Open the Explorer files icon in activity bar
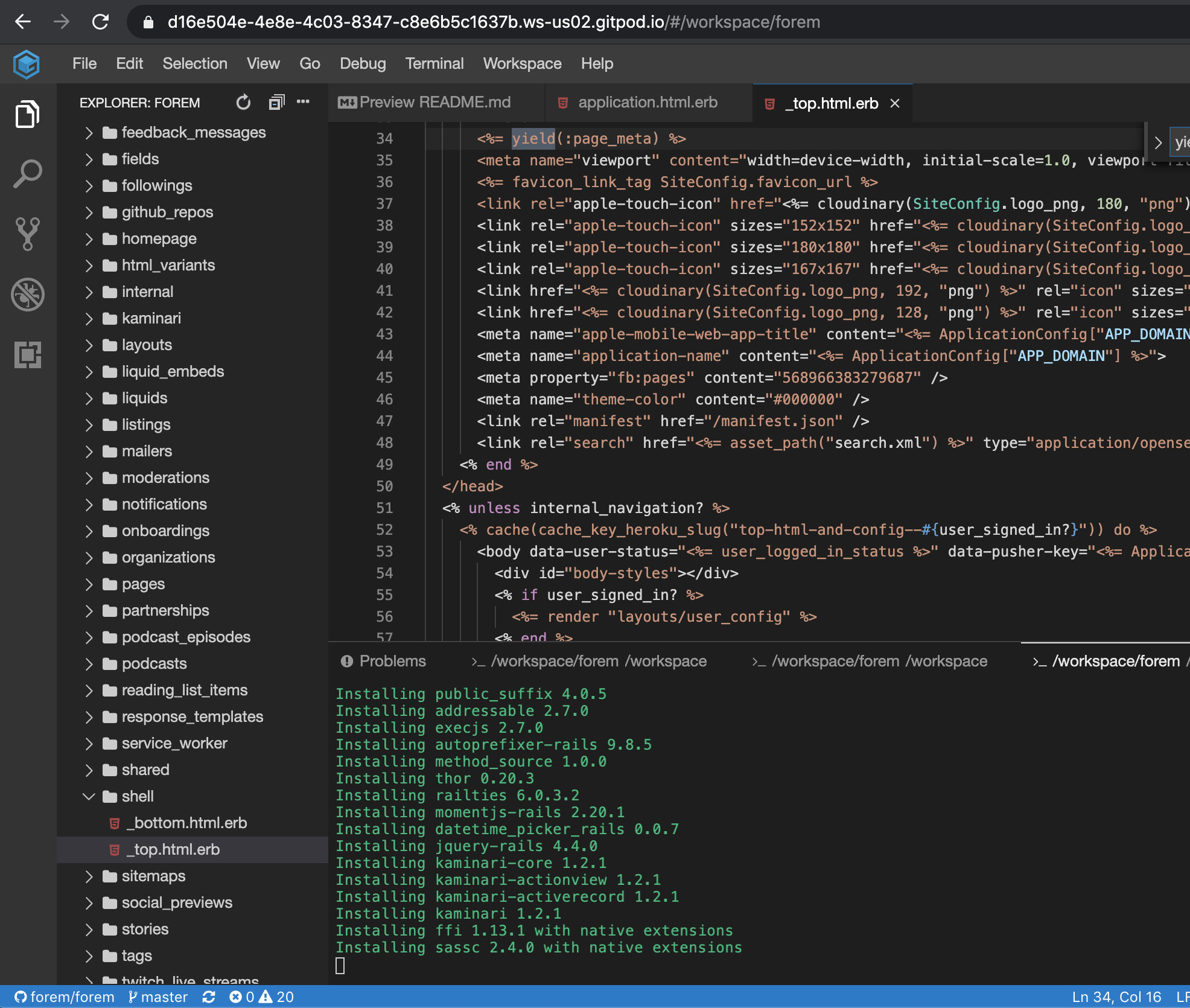The width and height of the screenshot is (1190, 1008). coord(27,115)
